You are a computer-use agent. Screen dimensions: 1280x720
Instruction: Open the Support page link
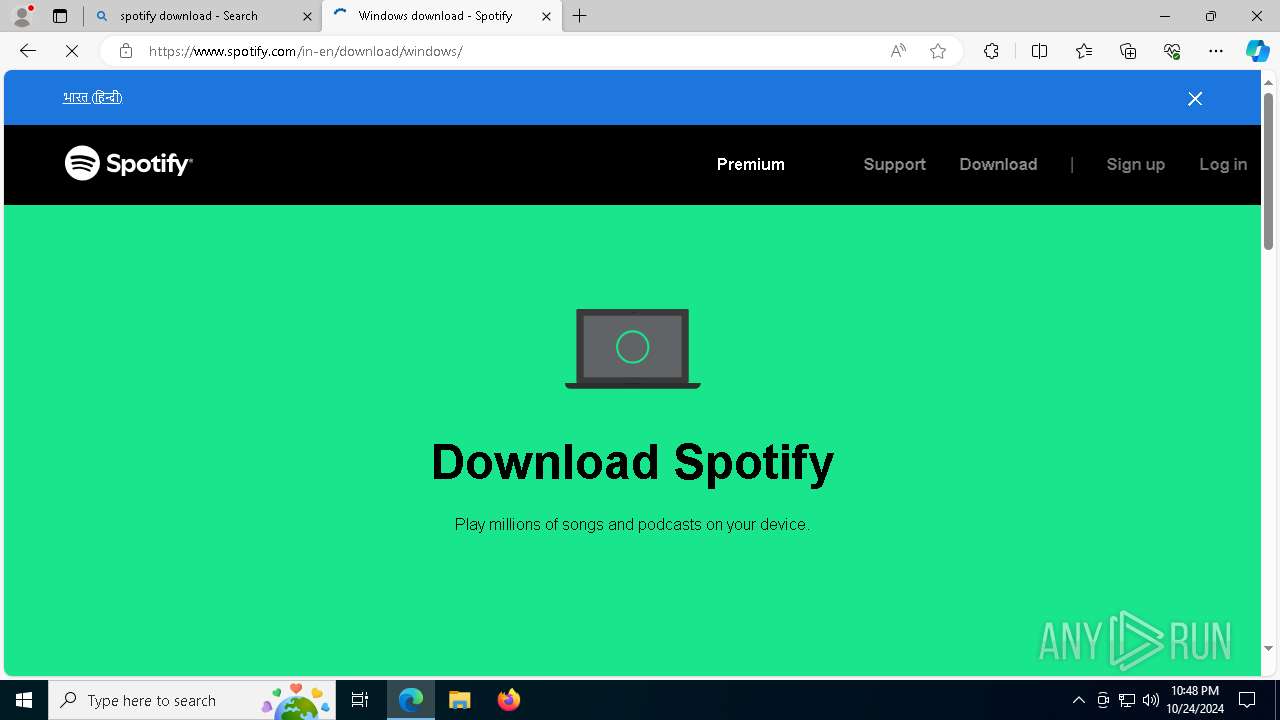[894, 164]
